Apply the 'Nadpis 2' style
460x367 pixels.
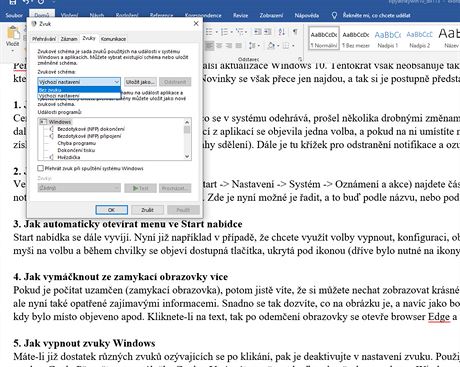[420, 39]
